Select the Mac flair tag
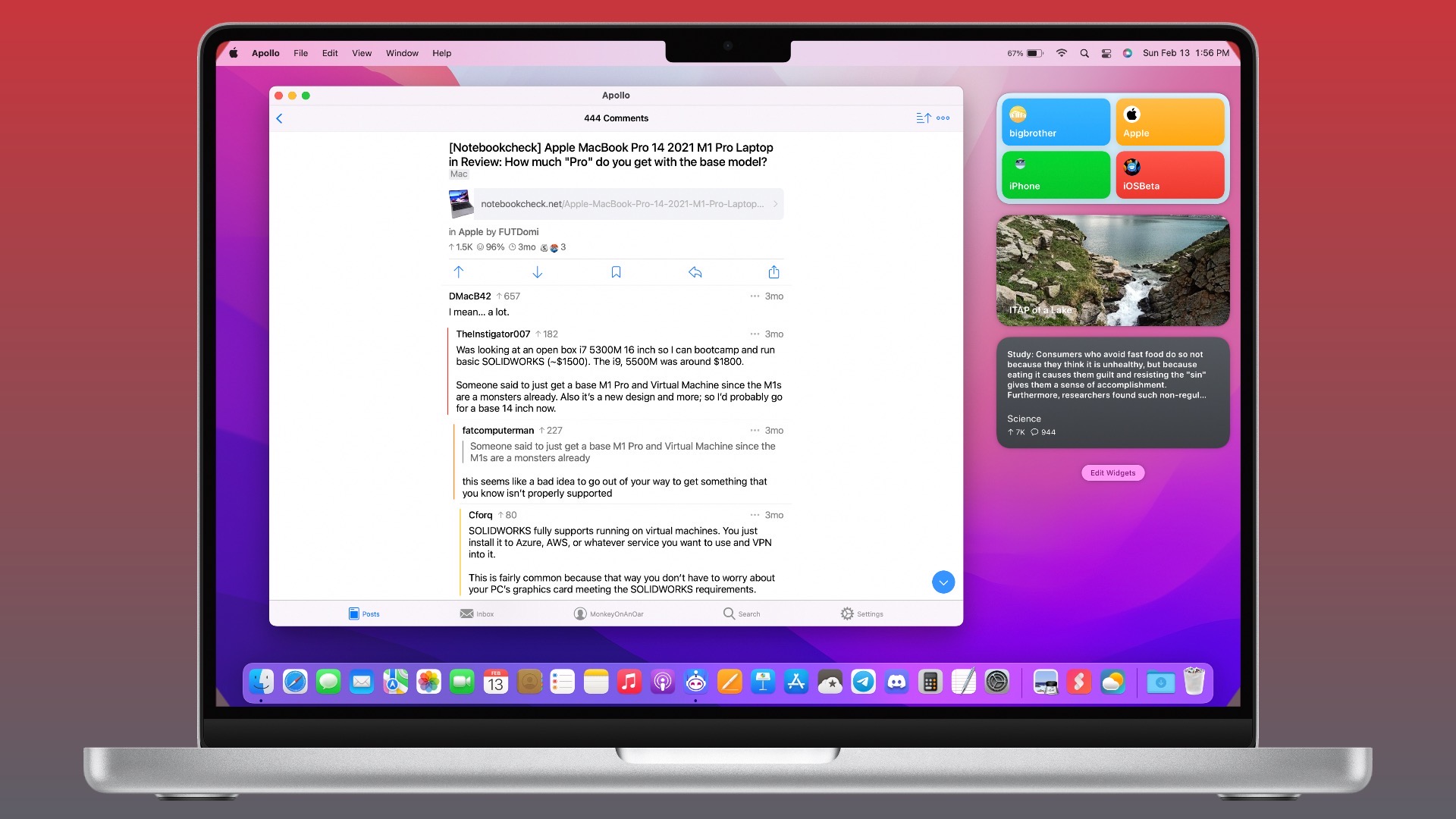Screen dimensions: 1456x819 pyautogui.click(x=459, y=174)
